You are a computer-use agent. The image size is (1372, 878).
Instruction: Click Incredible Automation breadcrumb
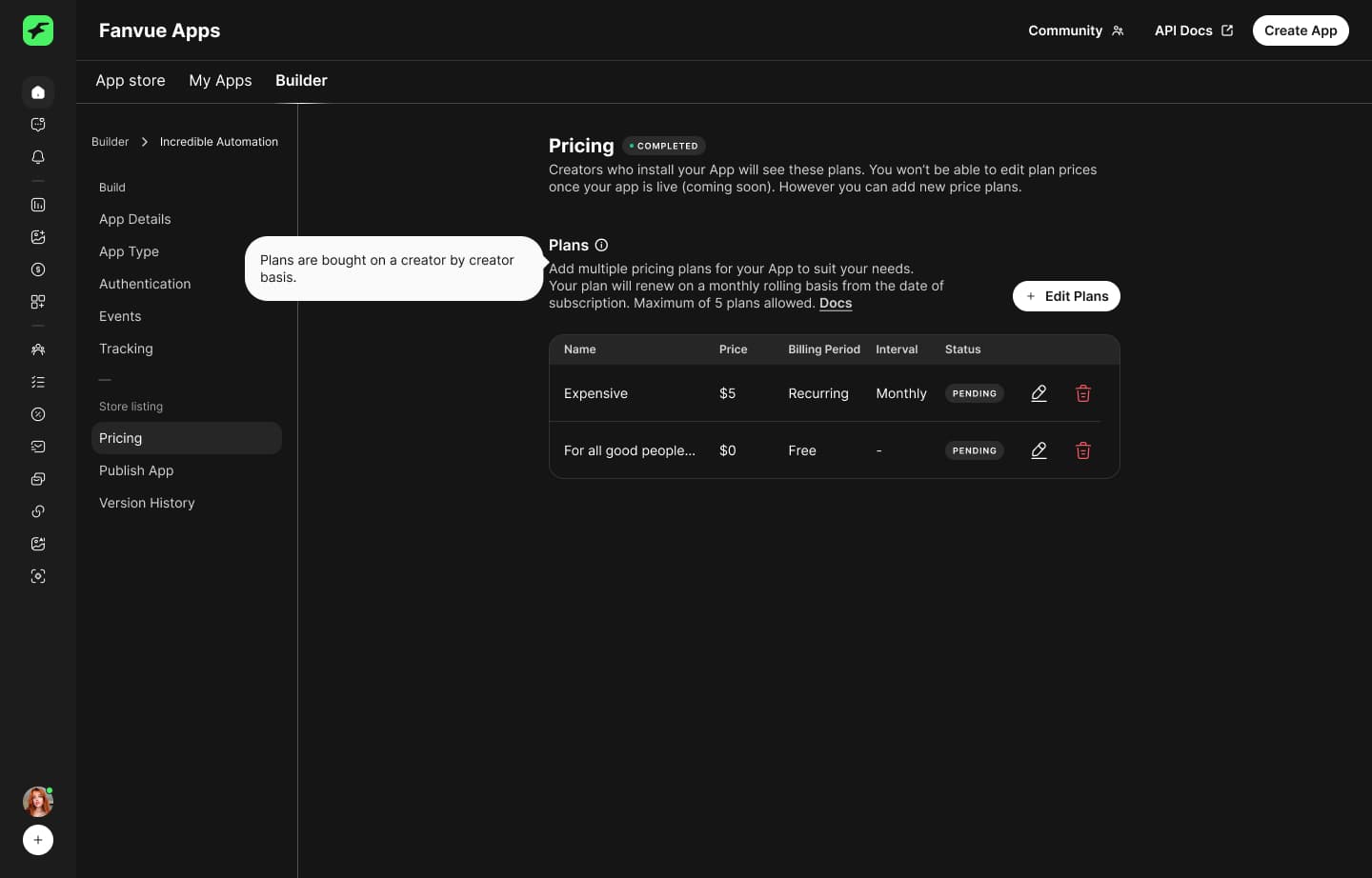(219, 142)
